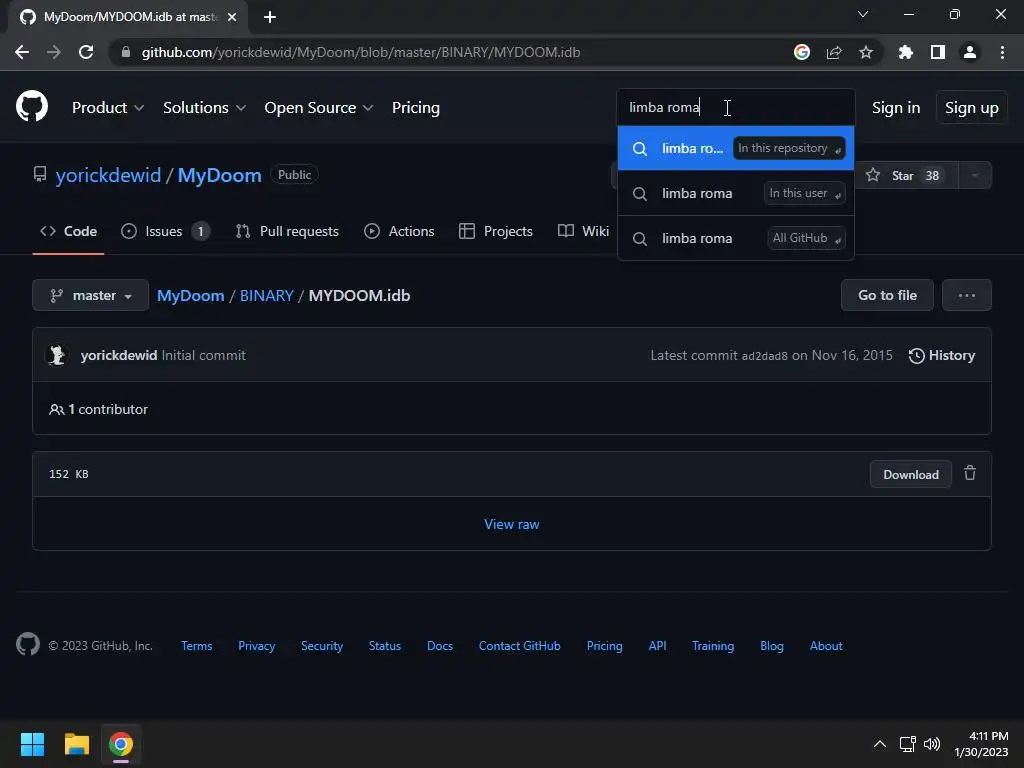Switch to the Code tab
The image size is (1024, 768).
[69, 231]
